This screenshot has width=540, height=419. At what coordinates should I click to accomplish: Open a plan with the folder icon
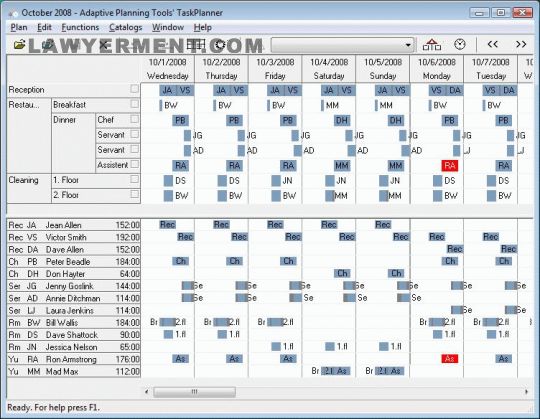tap(20, 45)
